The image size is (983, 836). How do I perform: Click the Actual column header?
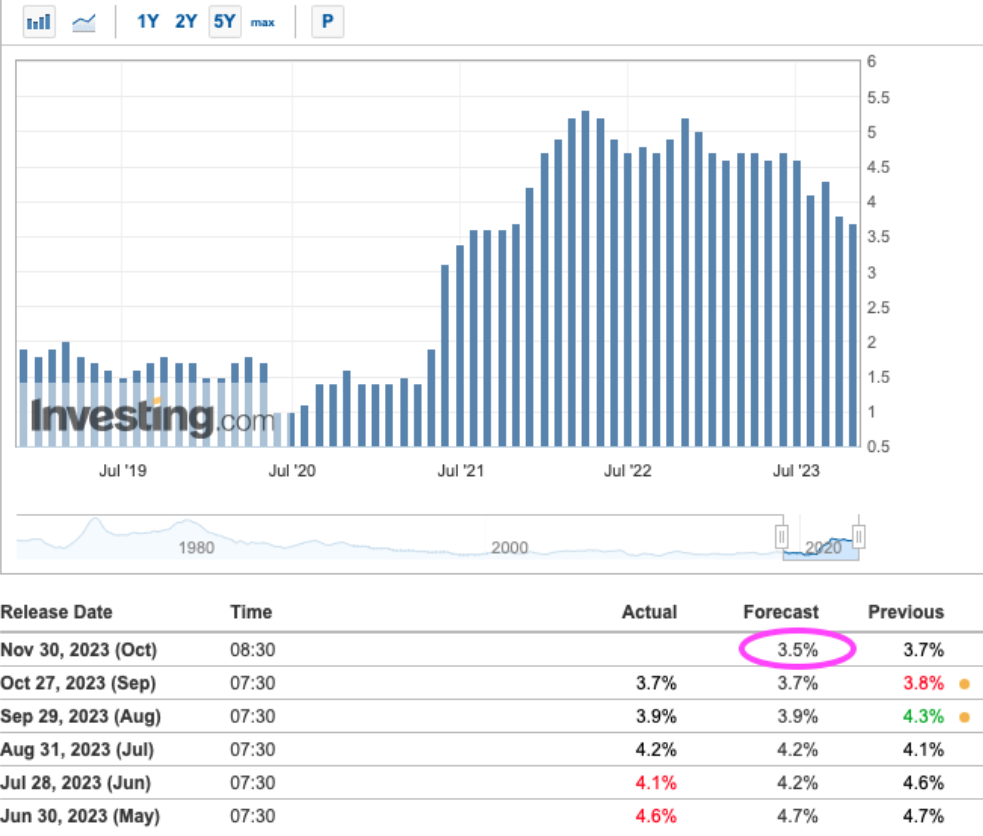click(x=649, y=612)
